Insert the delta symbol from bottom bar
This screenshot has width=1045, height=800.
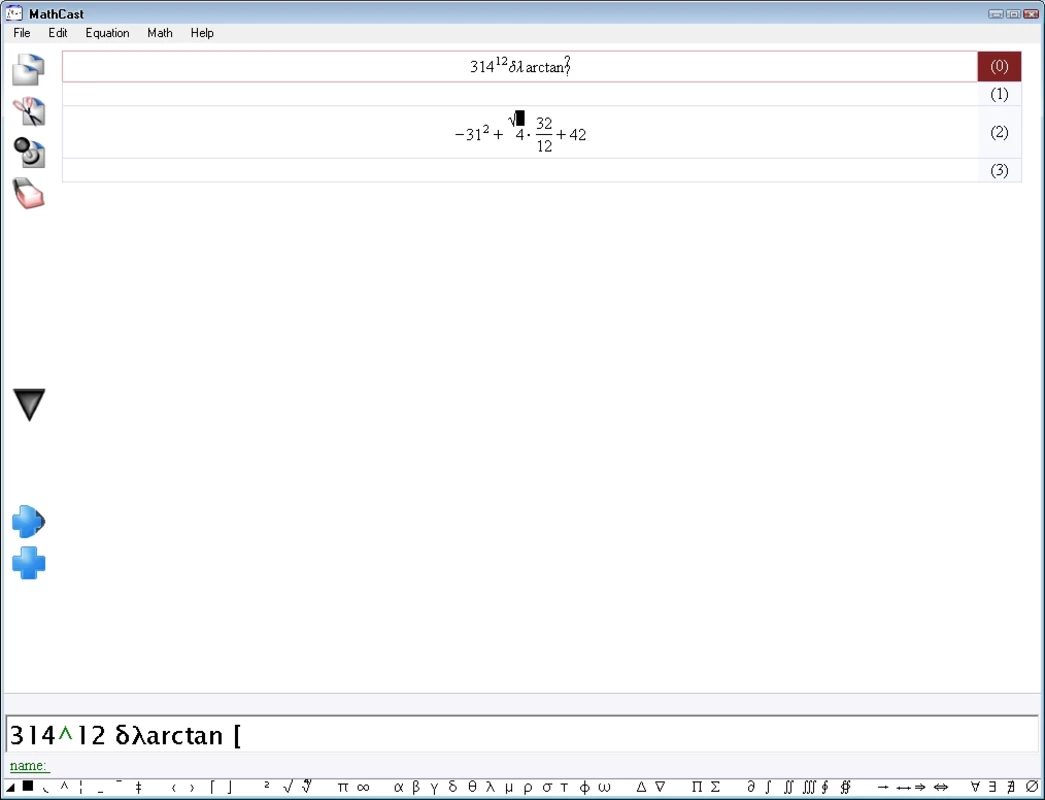point(453,787)
